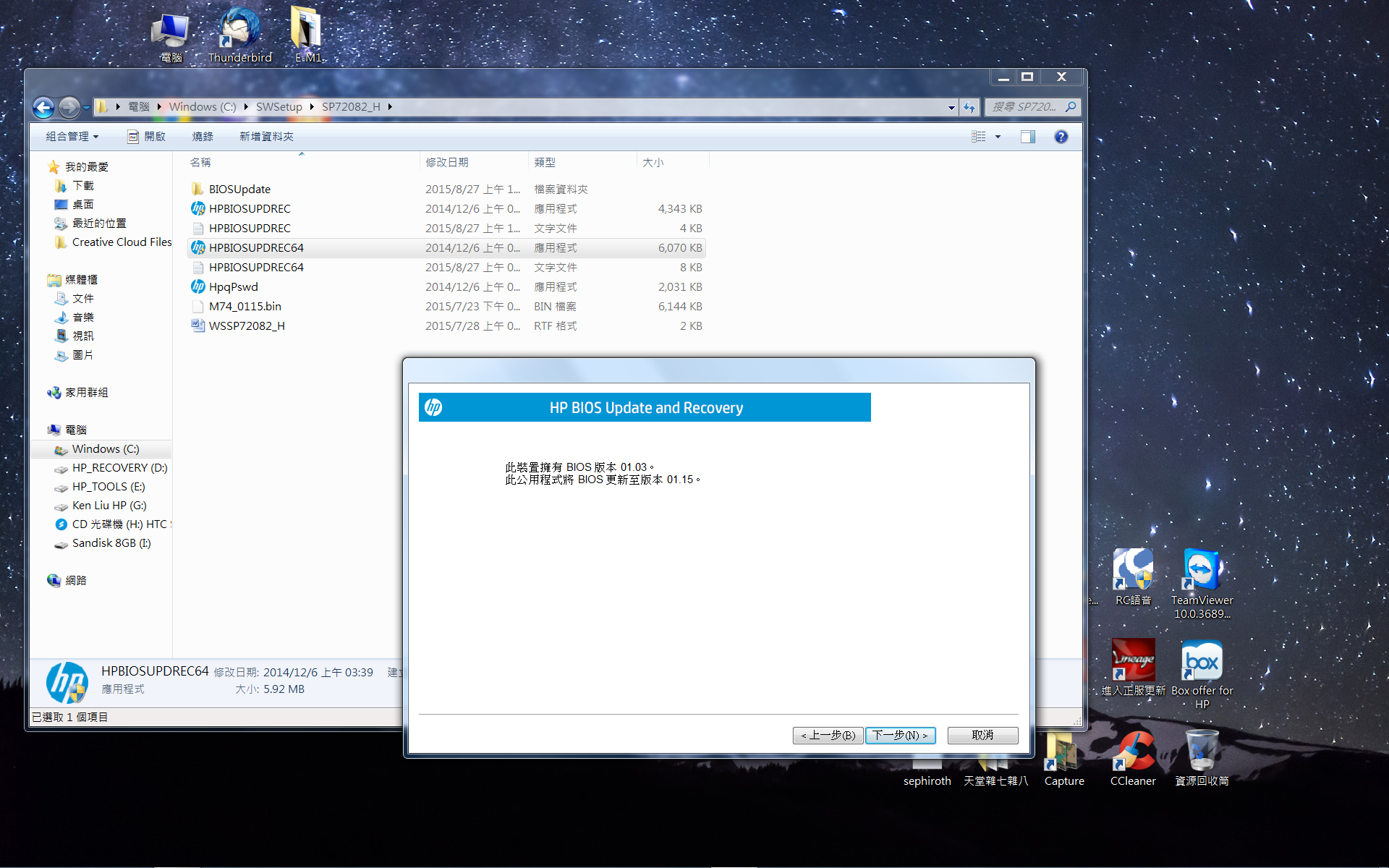The image size is (1389, 868).
Task: Click 取消 in HP BIOS Update dialog
Action: [983, 736]
